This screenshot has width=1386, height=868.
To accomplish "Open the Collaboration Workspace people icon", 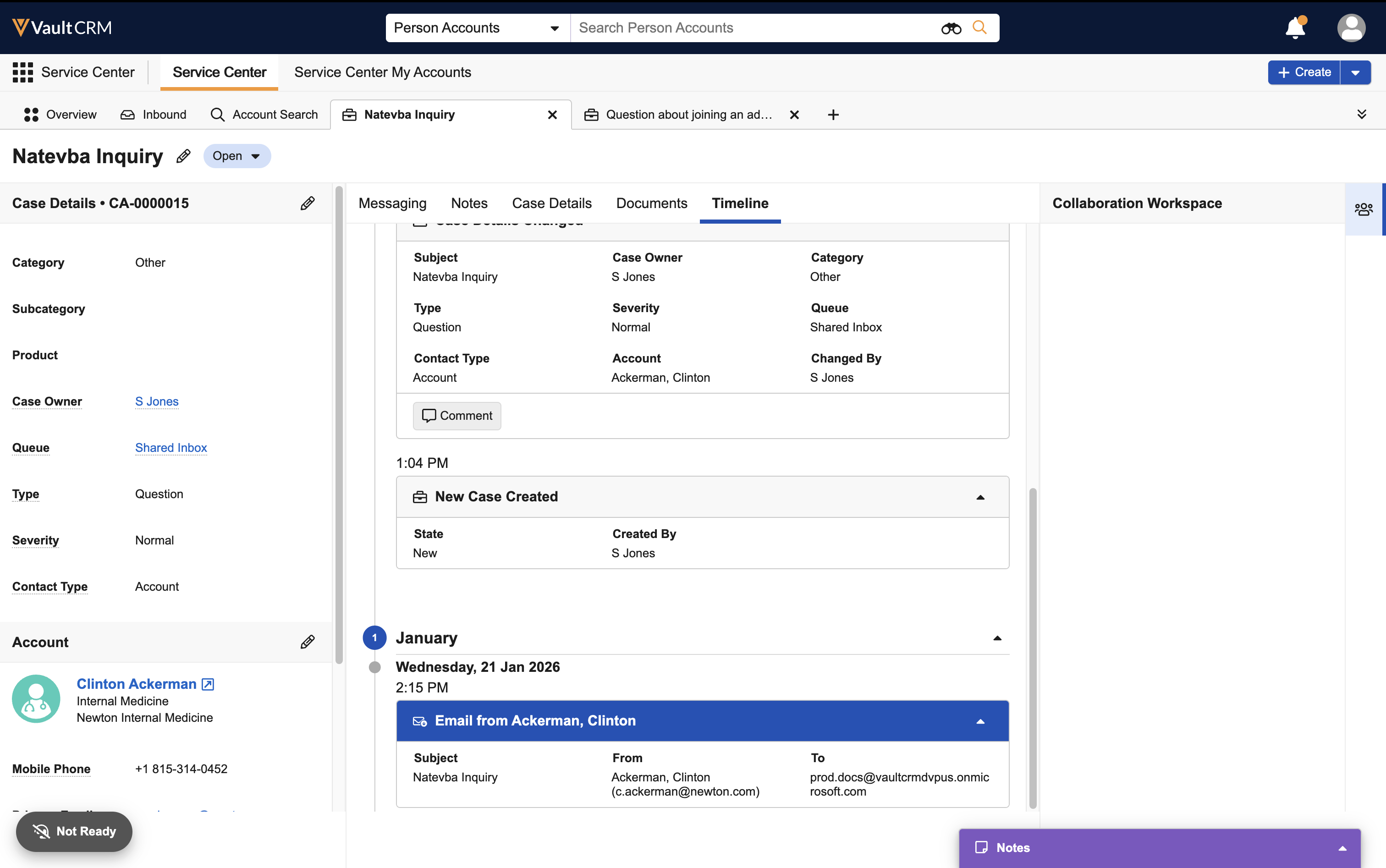I will coord(1364,209).
